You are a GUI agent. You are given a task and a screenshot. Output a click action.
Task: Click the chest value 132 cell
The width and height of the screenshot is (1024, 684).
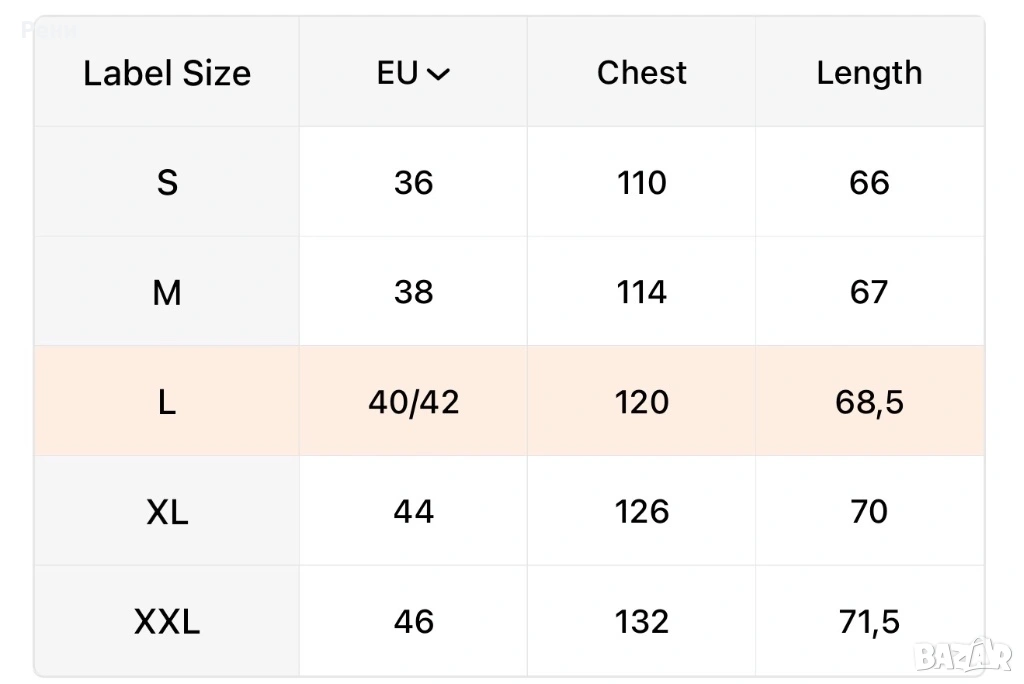641,622
